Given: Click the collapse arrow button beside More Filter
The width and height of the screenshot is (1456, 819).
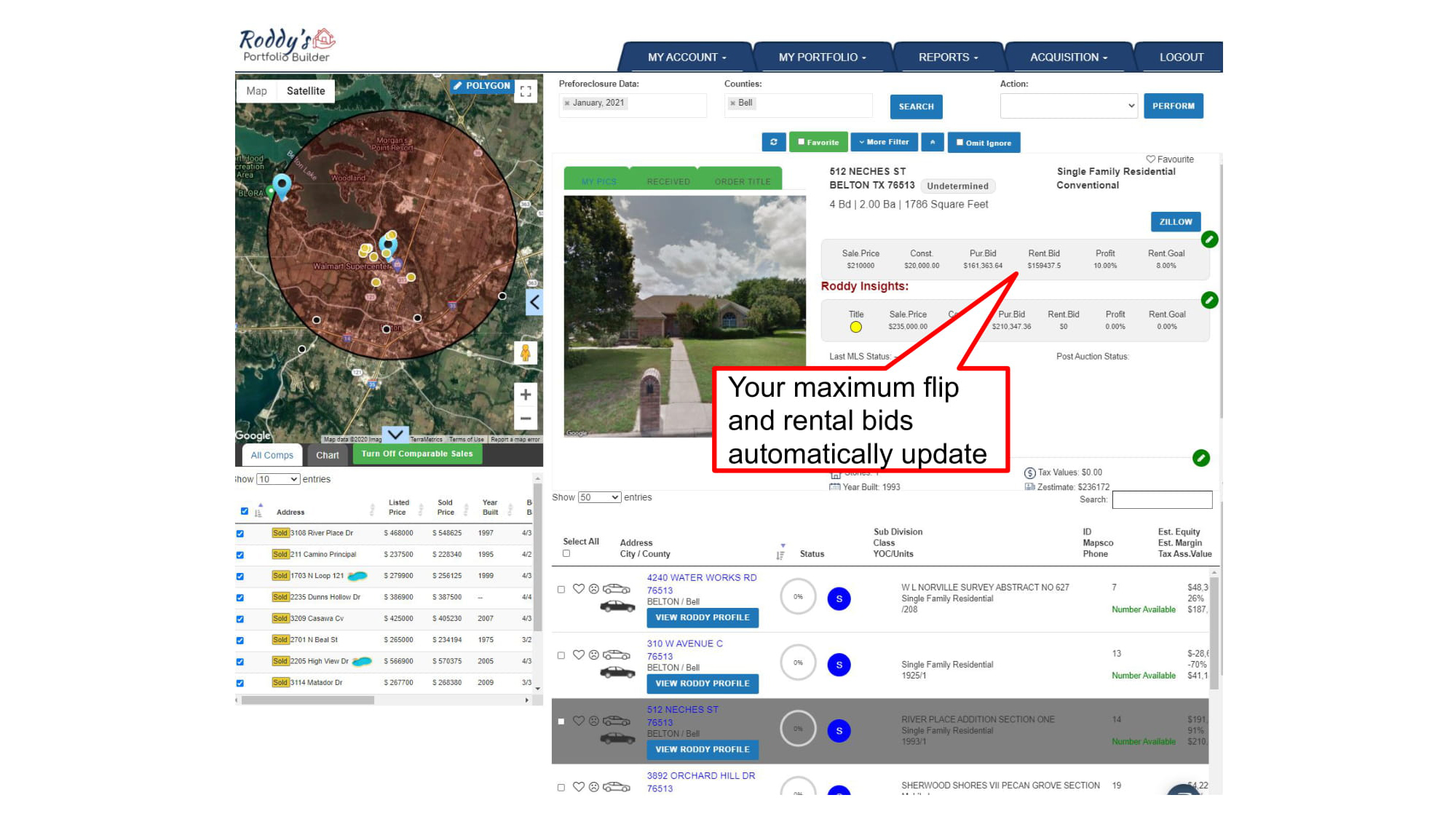Looking at the screenshot, I should point(933,142).
